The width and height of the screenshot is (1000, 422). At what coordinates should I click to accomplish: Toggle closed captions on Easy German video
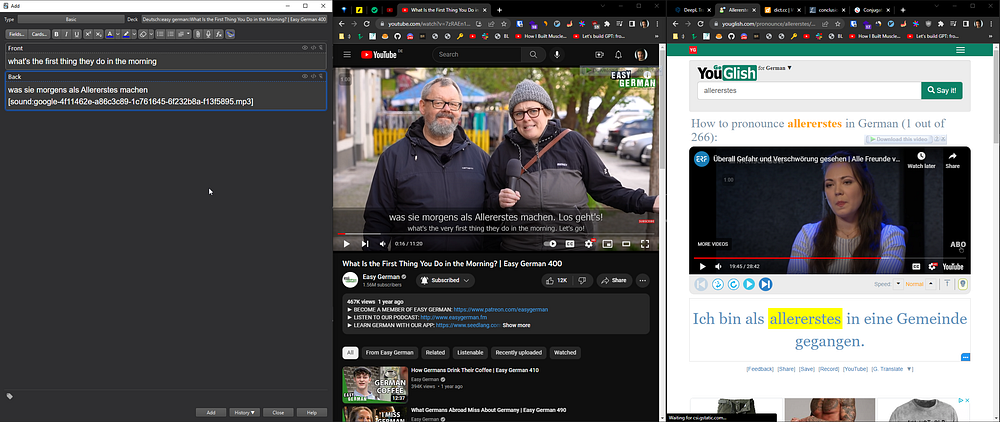(x=571, y=243)
